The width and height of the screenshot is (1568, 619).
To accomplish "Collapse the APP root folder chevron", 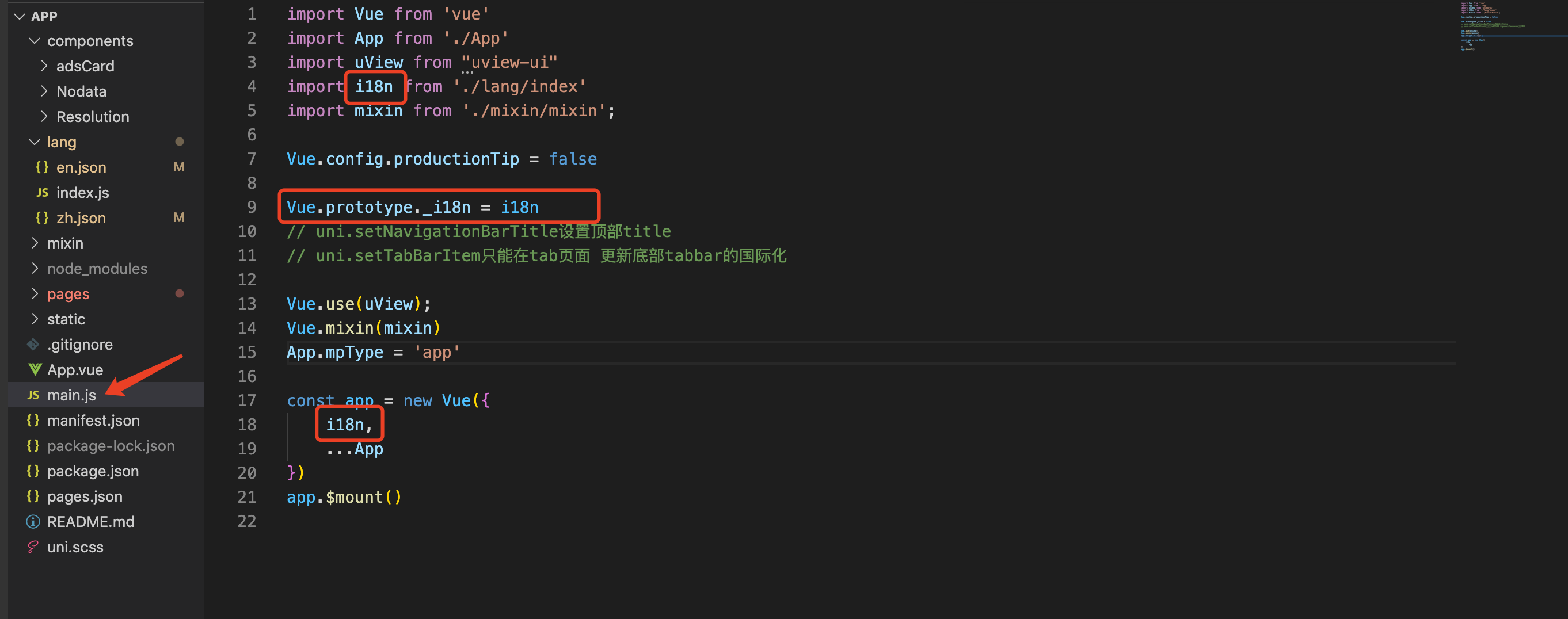I will pyautogui.click(x=20, y=16).
